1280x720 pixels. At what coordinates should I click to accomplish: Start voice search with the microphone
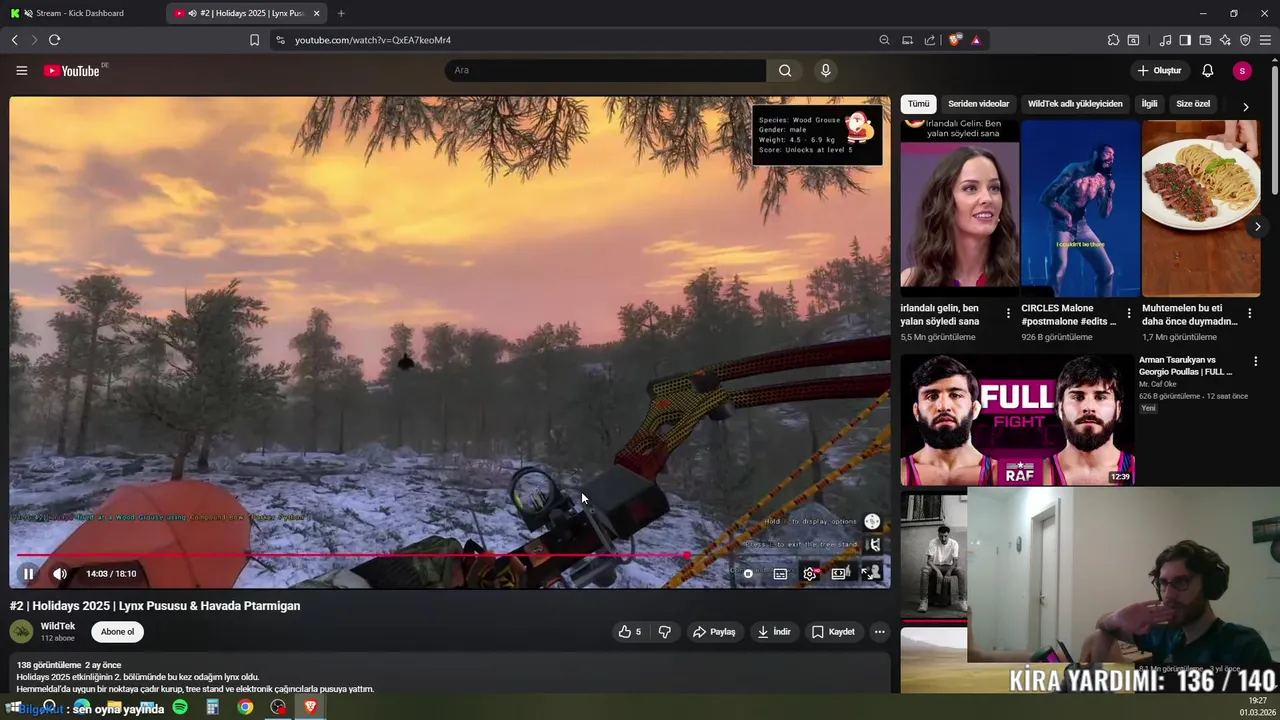tap(825, 70)
